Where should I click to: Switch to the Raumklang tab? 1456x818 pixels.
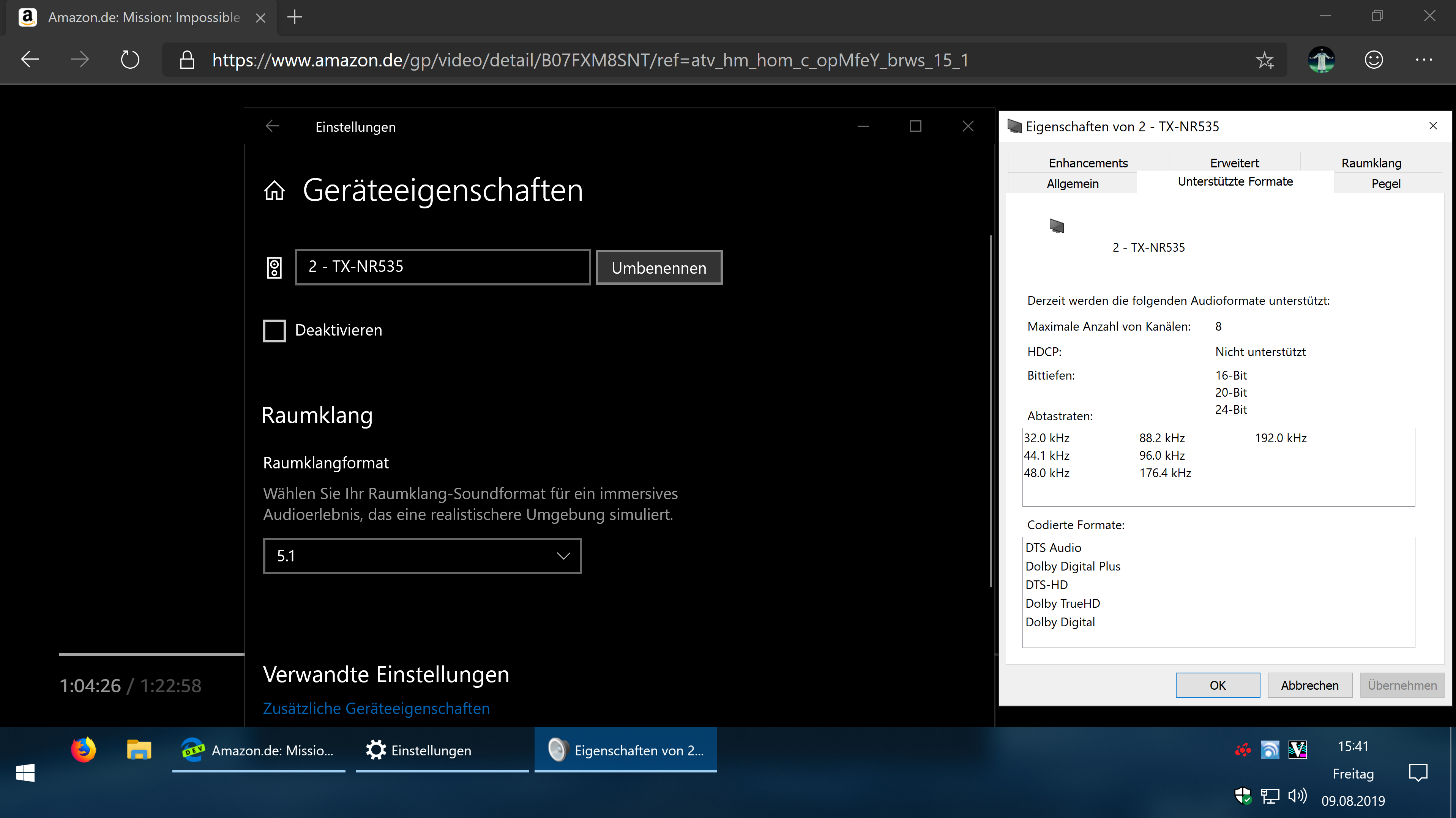coord(1371,163)
